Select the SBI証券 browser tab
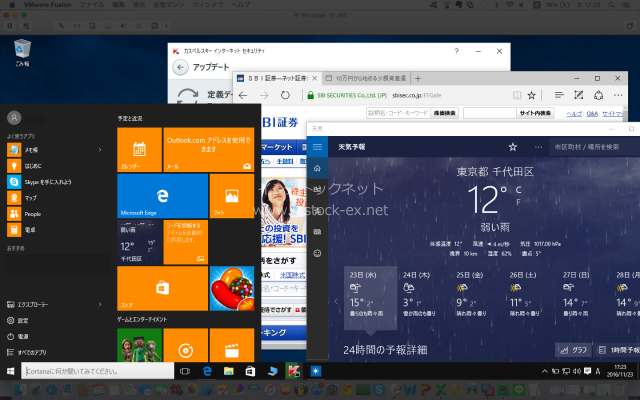 click(278, 78)
